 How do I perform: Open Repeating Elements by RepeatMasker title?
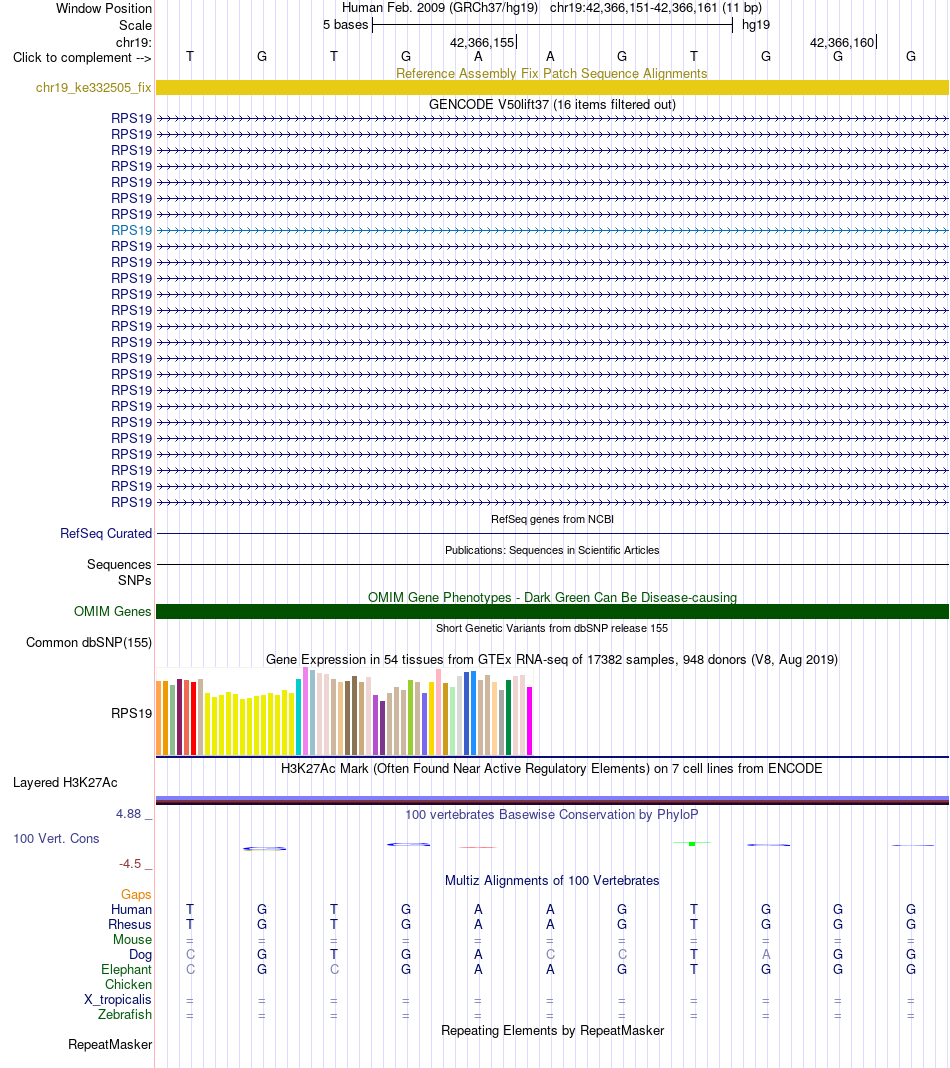pyautogui.click(x=552, y=1031)
